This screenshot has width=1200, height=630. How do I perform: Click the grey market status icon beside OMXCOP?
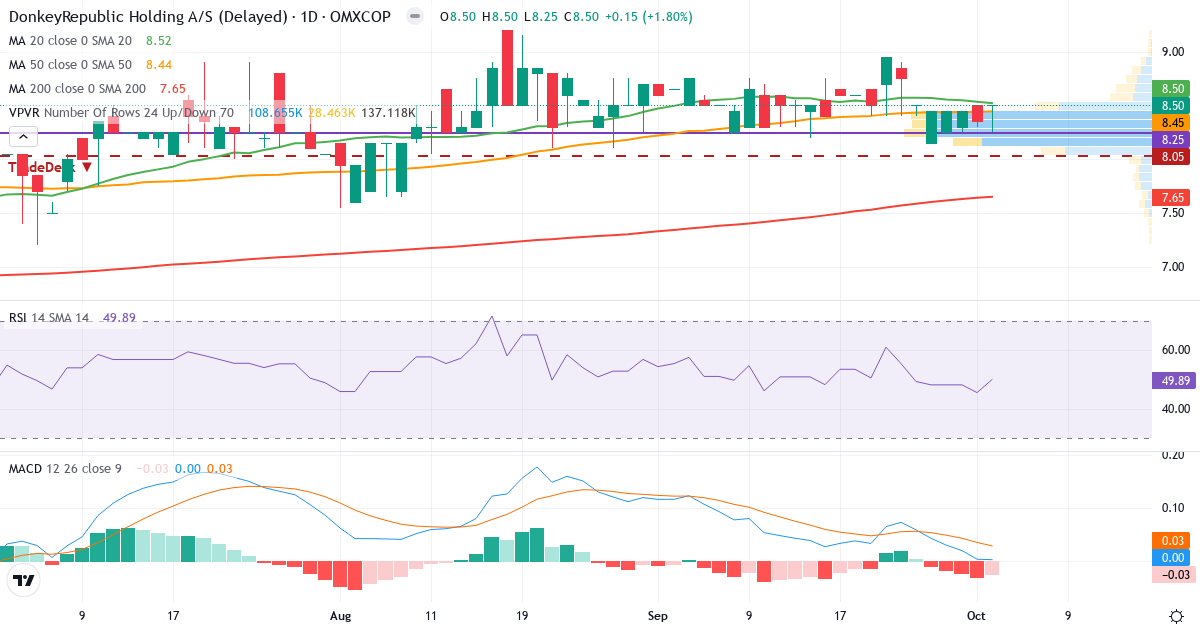tap(416, 17)
